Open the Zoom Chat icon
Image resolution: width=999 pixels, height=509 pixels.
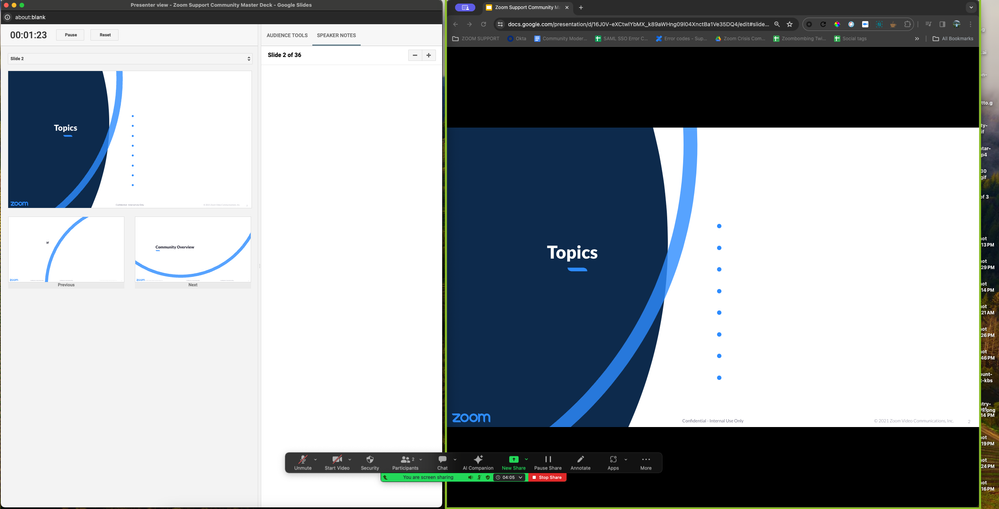click(x=442, y=460)
